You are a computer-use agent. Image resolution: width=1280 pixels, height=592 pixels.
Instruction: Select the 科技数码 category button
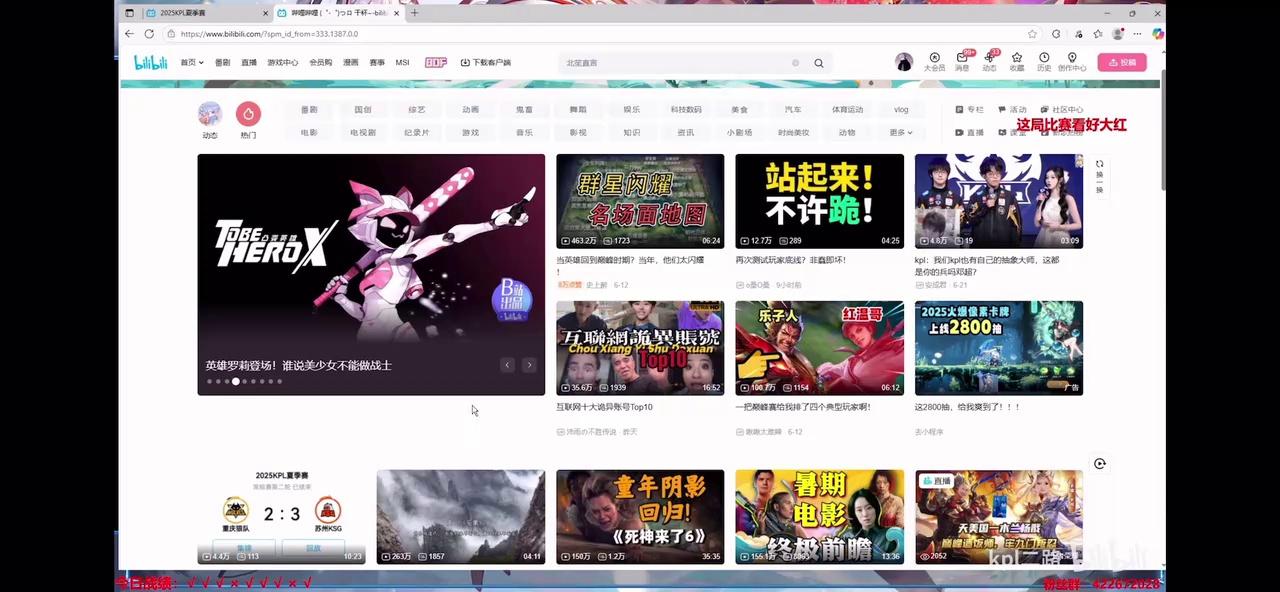pyautogui.click(x=686, y=109)
